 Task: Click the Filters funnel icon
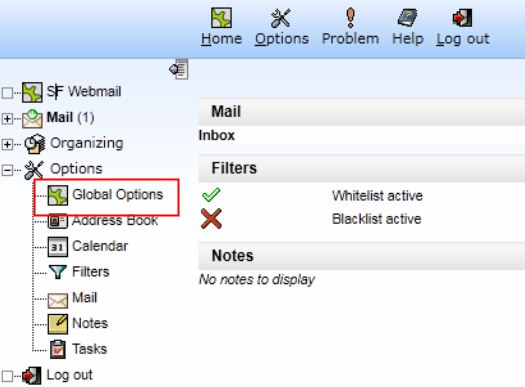tap(58, 272)
